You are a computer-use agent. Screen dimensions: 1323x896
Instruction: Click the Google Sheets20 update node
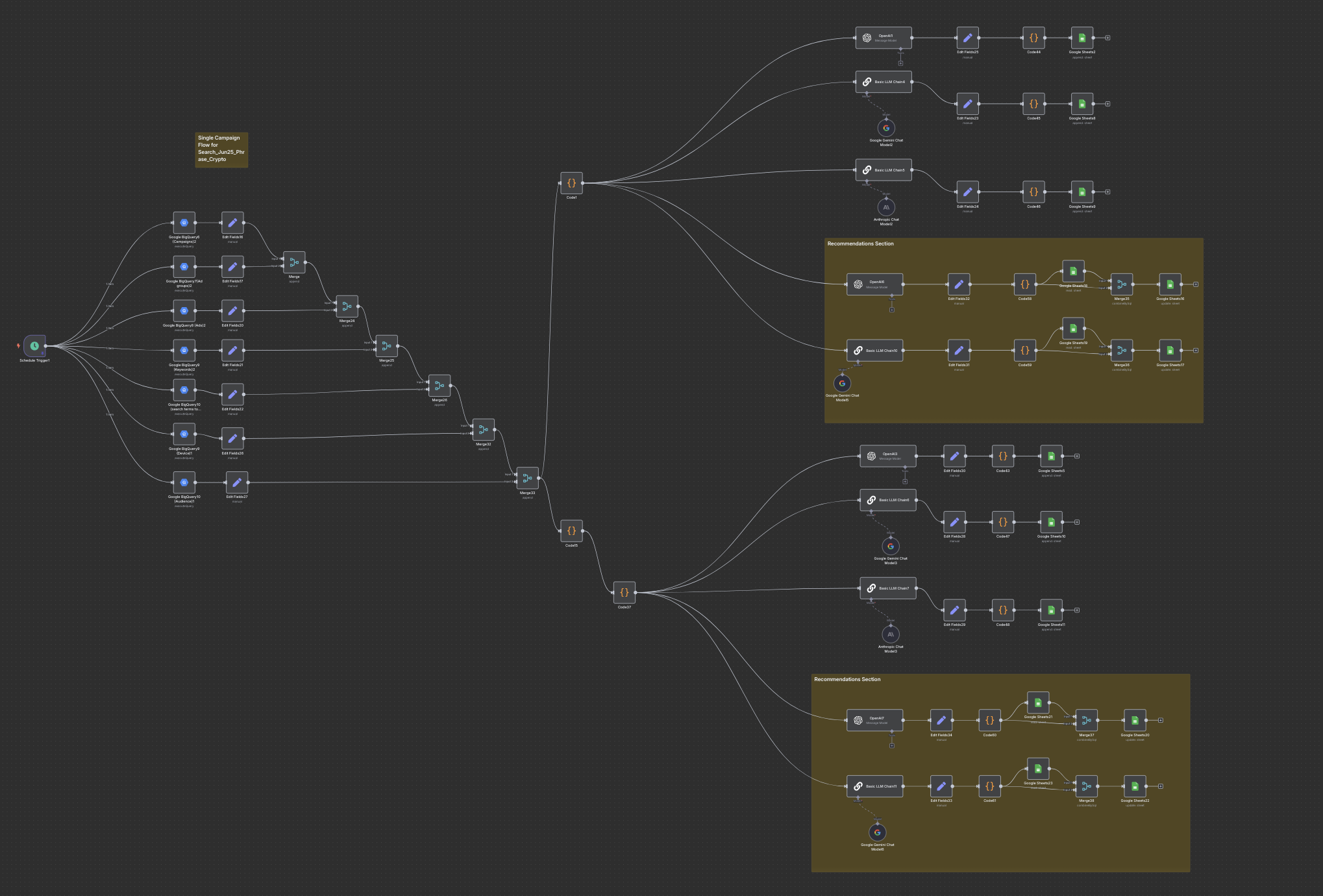pyautogui.click(x=1135, y=720)
